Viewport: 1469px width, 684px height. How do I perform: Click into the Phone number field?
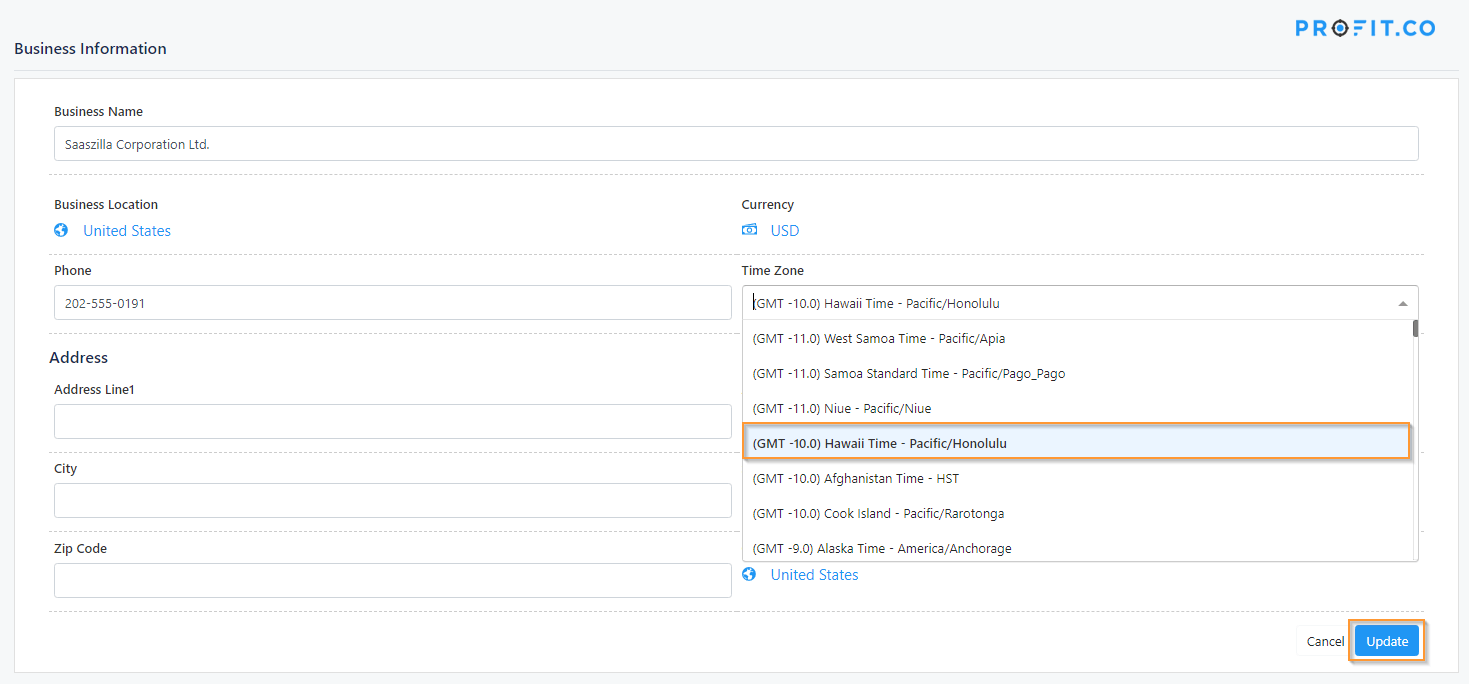[x=392, y=303]
